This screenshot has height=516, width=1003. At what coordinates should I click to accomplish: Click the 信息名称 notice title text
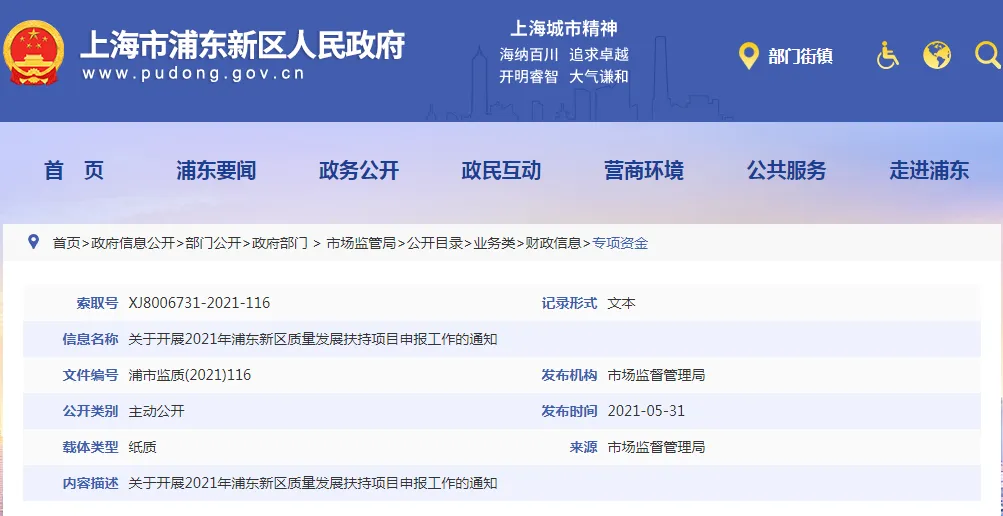pos(313,339)
